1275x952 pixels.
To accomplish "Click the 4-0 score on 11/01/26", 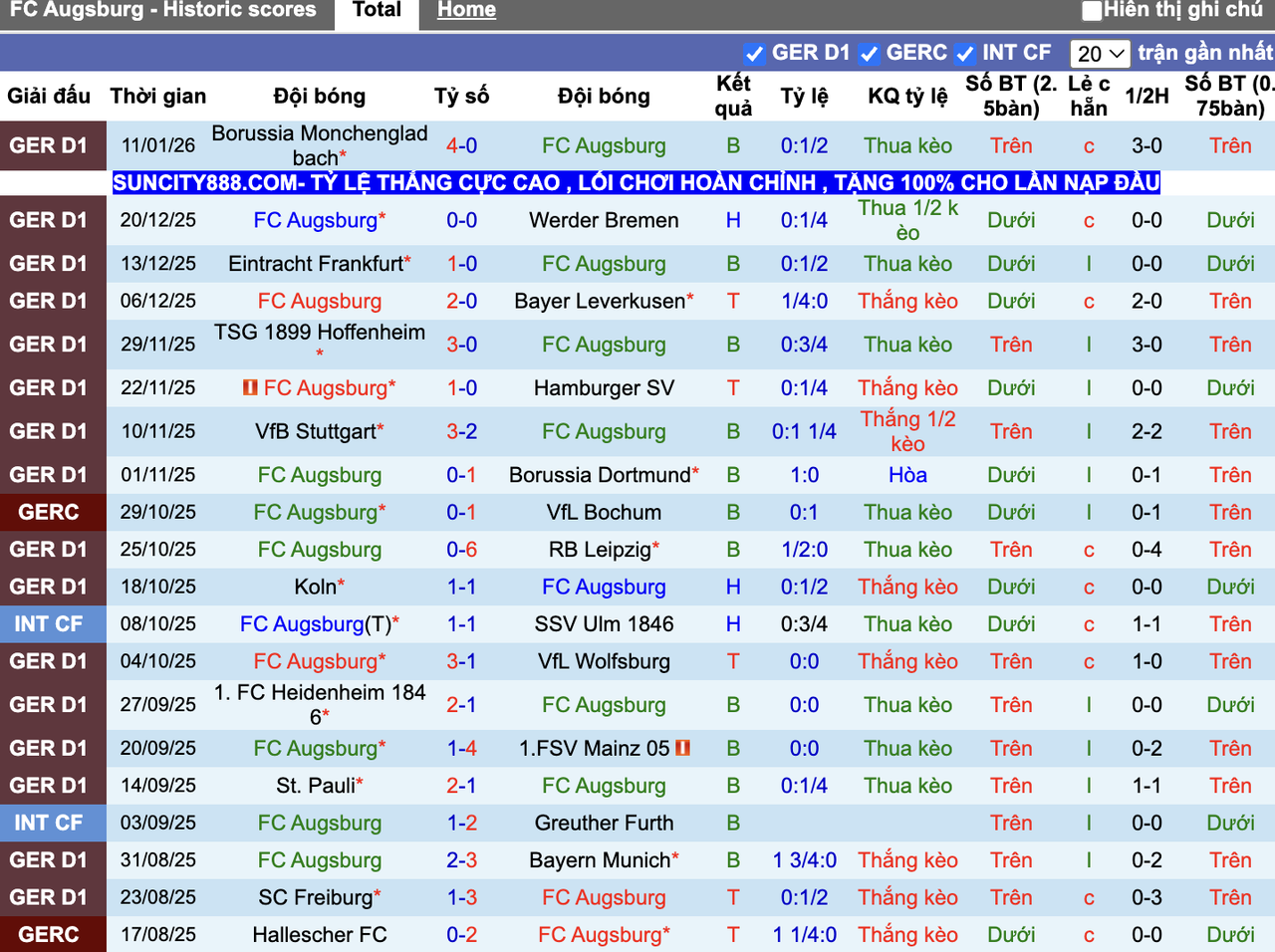I will 461,145.
